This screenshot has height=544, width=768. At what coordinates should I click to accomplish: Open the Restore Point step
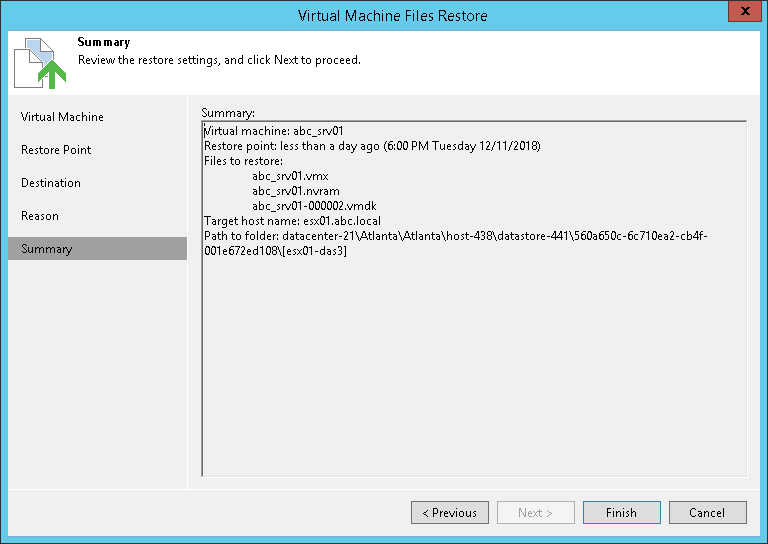(56, 150)
